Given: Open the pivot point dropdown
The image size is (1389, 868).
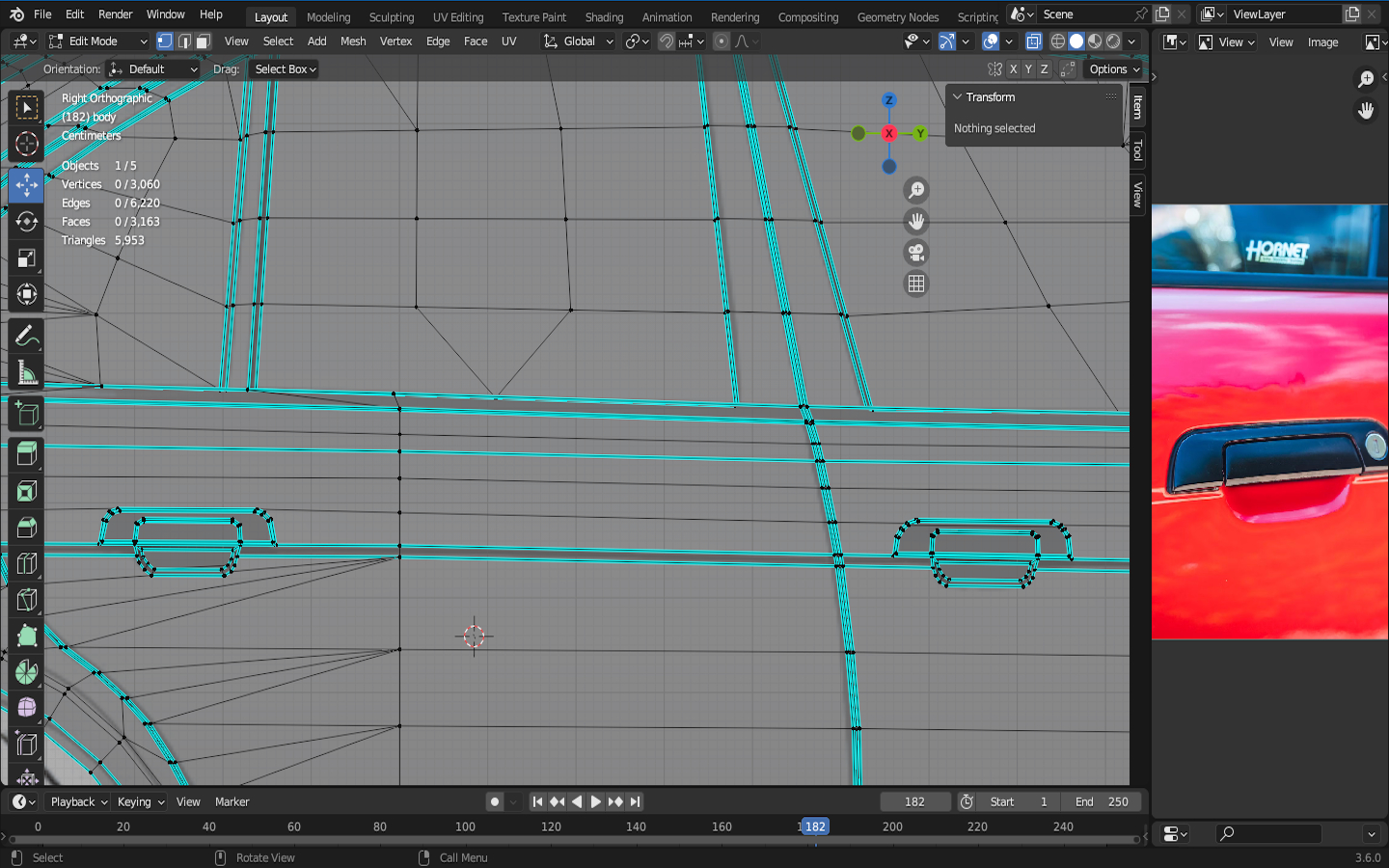Looking at the screenshot, I should (x=637, y=41).
